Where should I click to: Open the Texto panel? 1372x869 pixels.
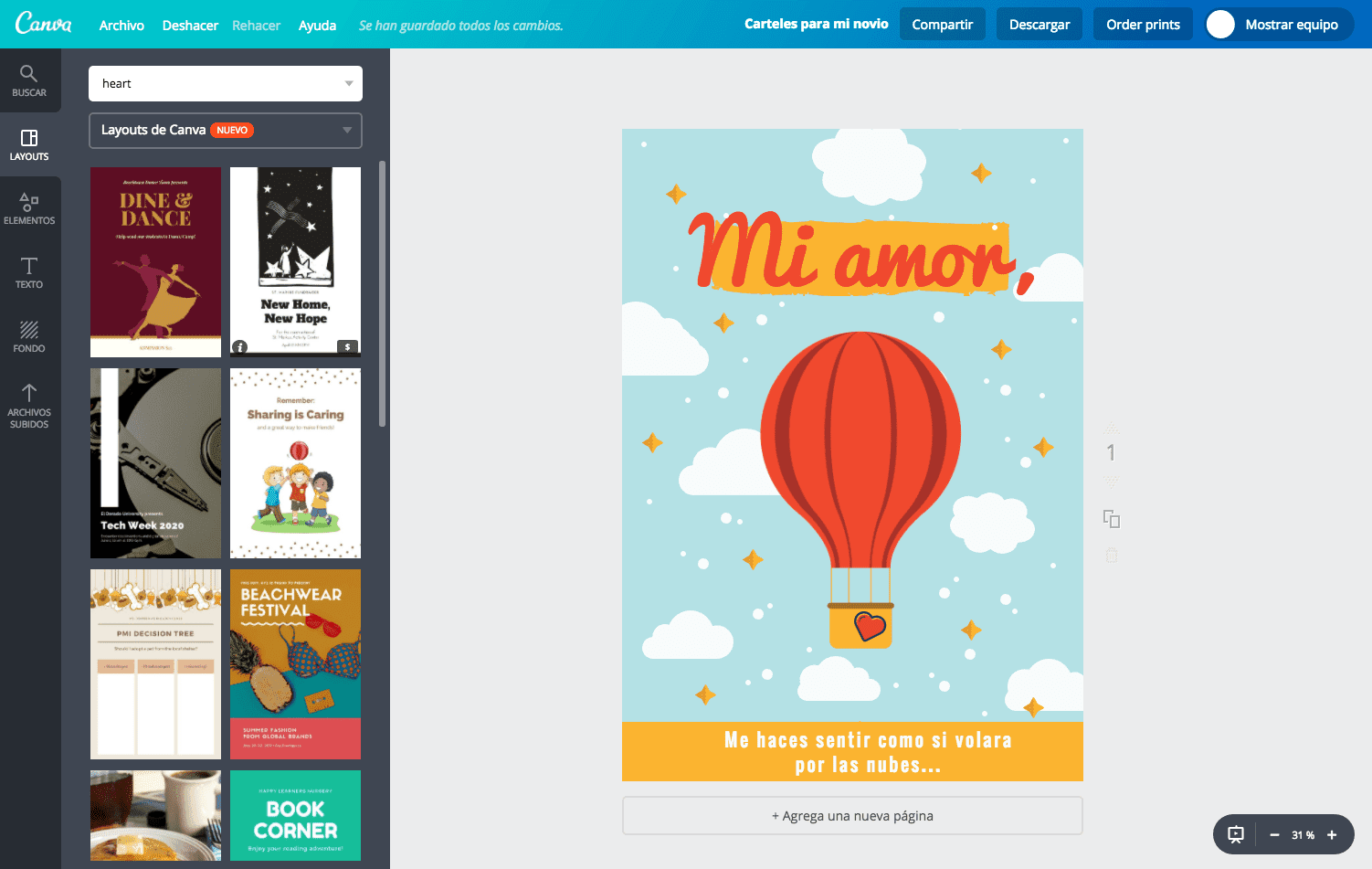[x=29, y=271]
